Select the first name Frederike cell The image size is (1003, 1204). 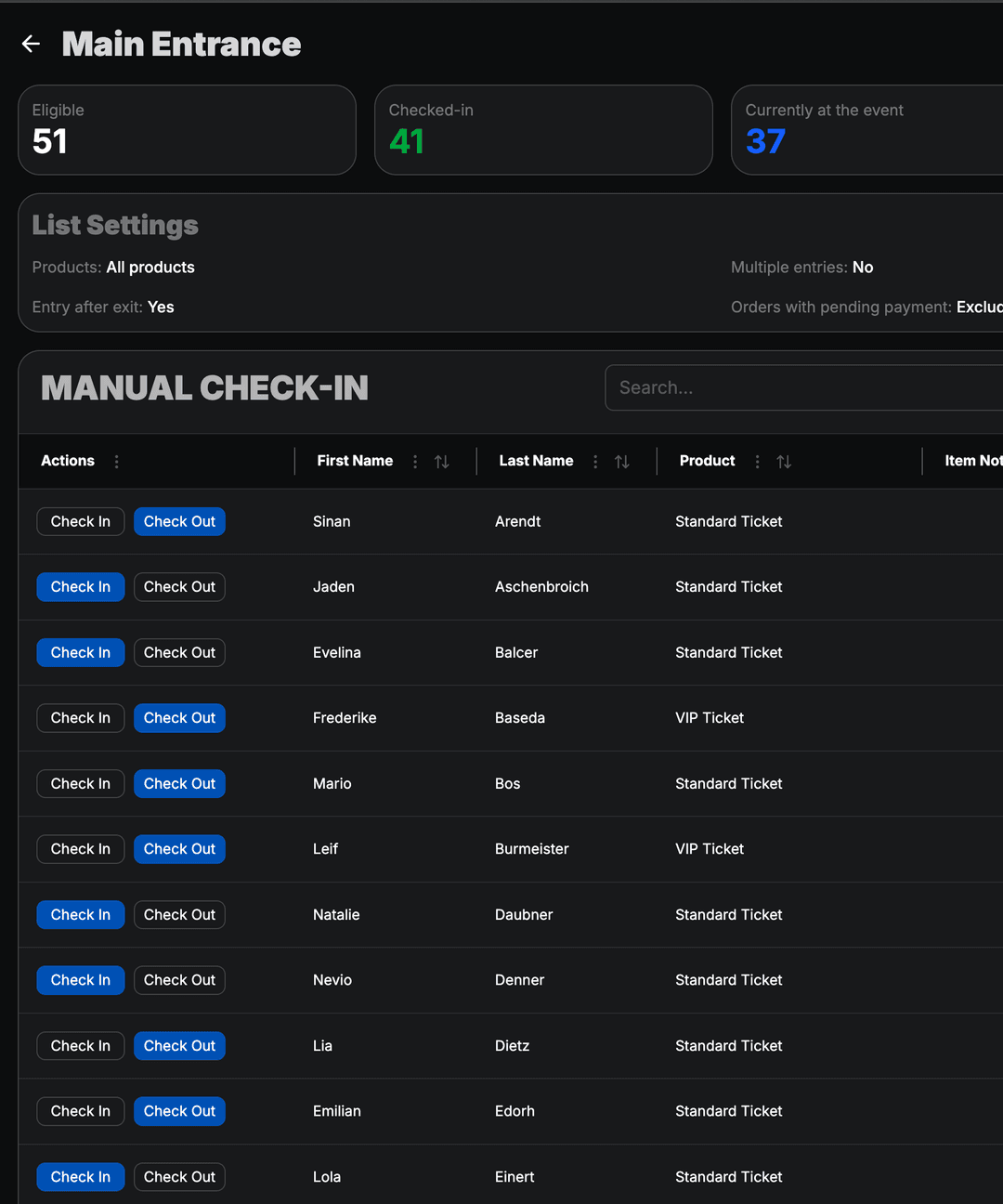345,718
